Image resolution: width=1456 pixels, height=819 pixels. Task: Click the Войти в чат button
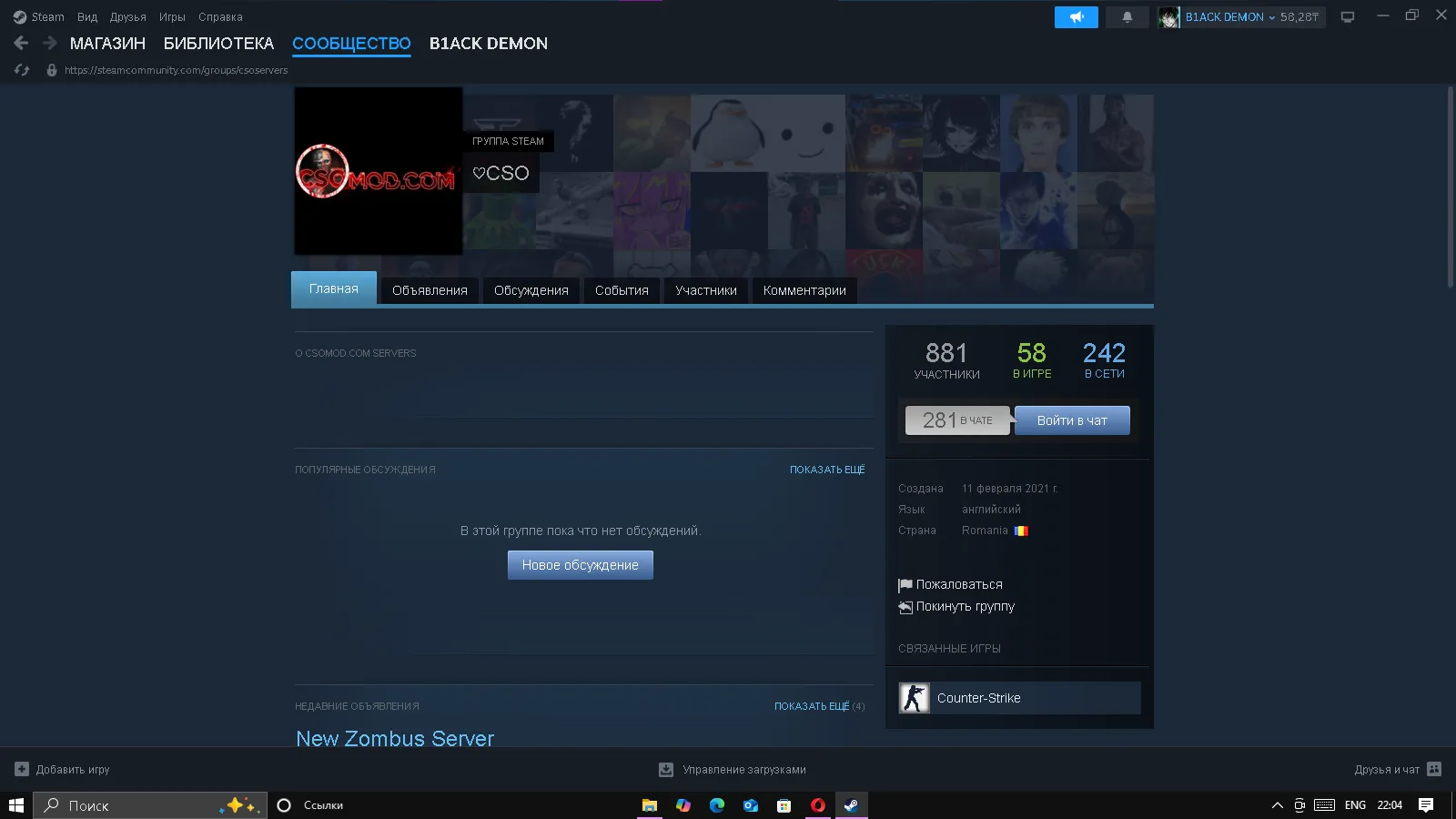point(1072,420)
